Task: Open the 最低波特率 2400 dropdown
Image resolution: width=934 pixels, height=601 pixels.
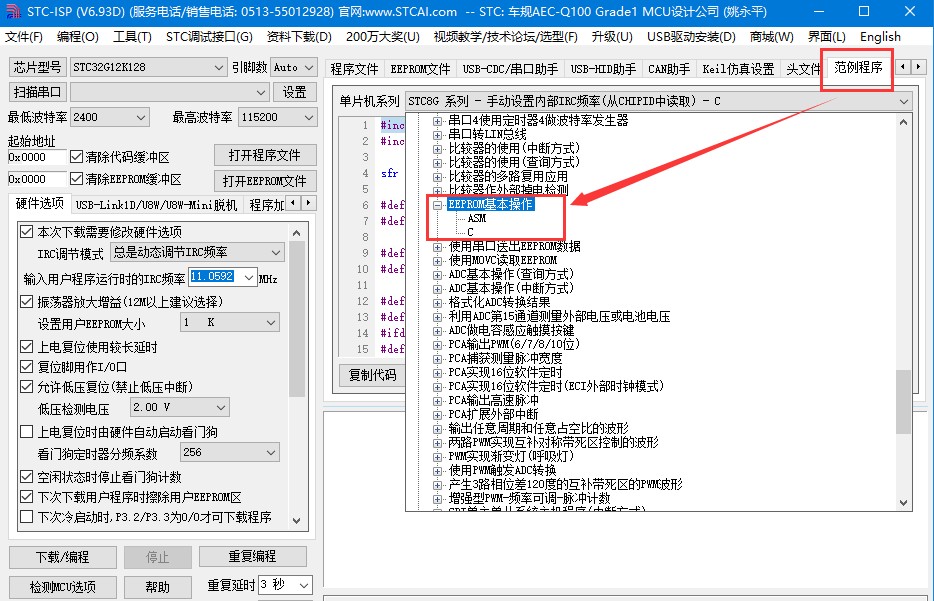Action: 109,117
